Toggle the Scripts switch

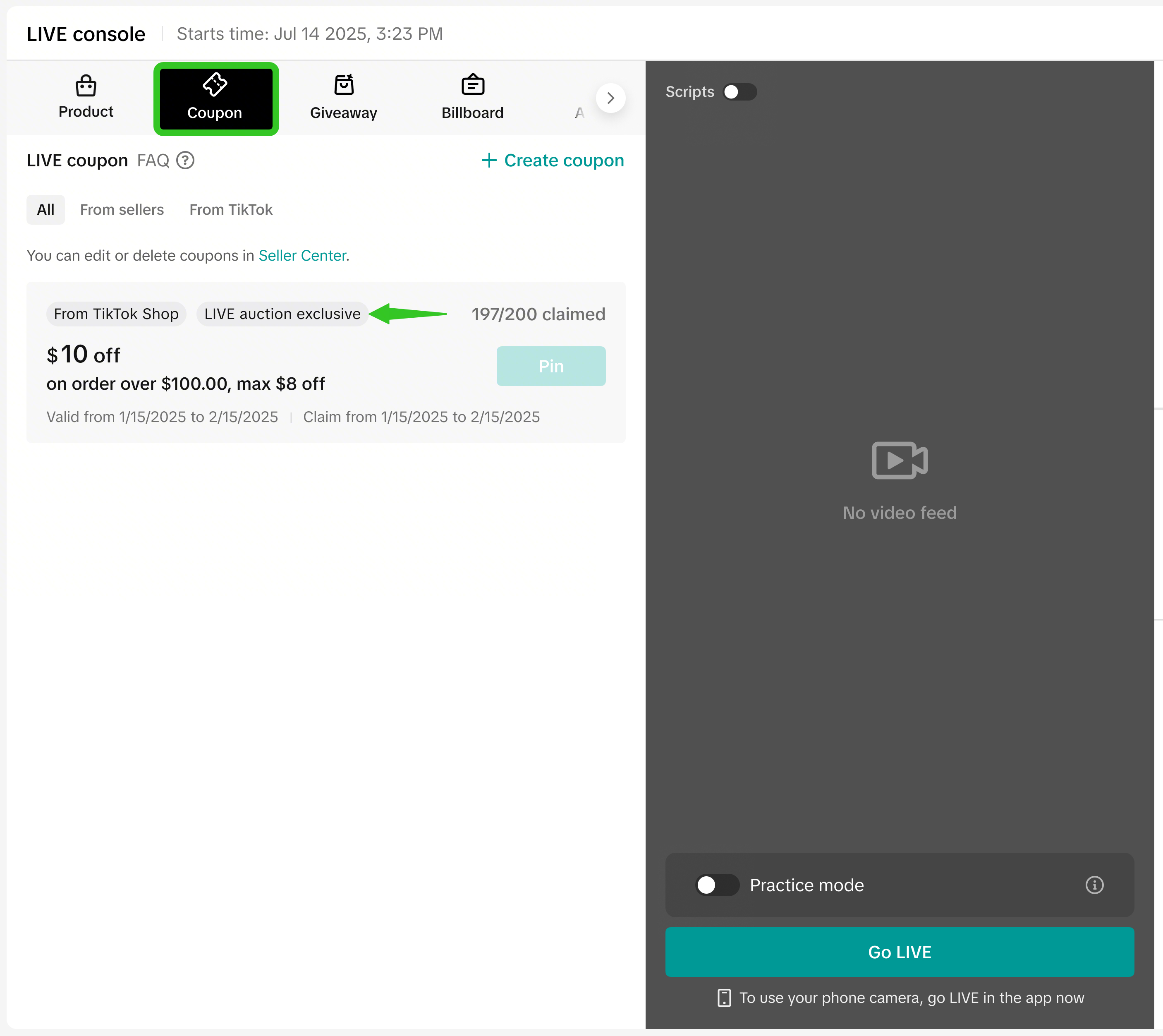pos(739,92)
